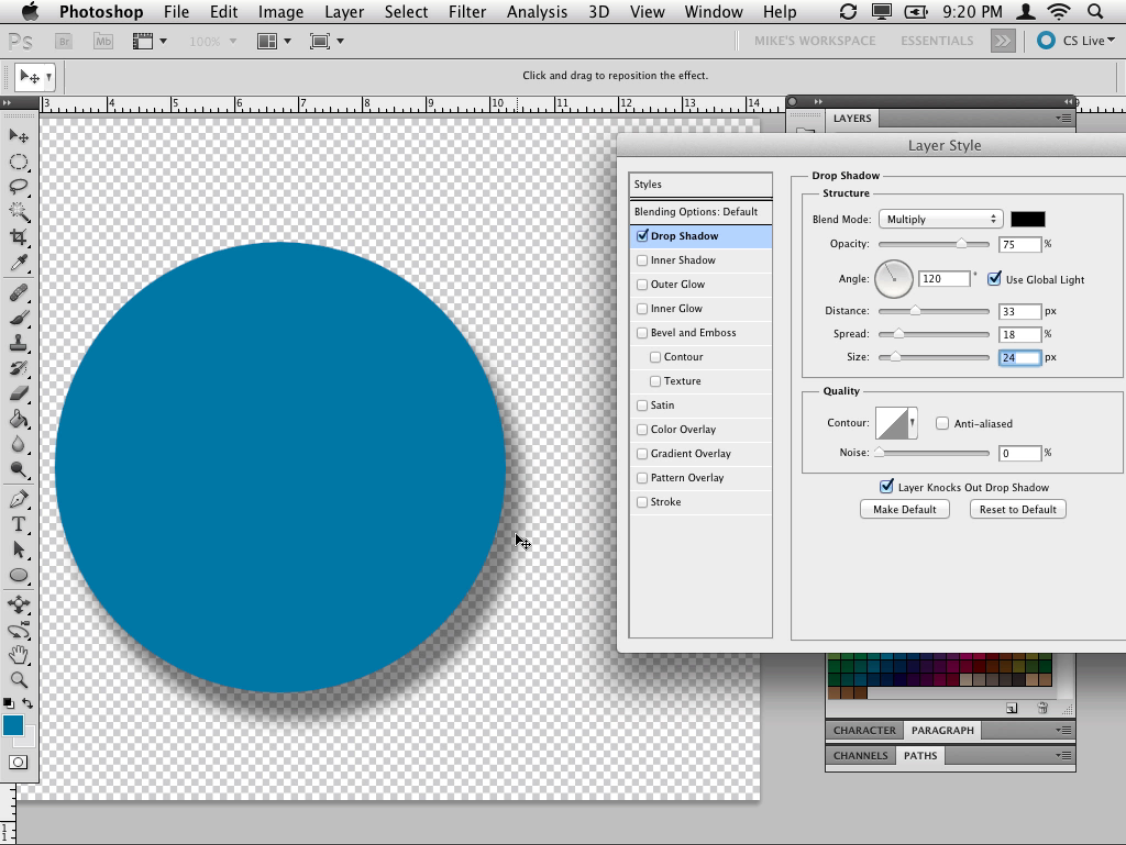Select the Pen tool
1126x845 pixels.
point(19,499)
